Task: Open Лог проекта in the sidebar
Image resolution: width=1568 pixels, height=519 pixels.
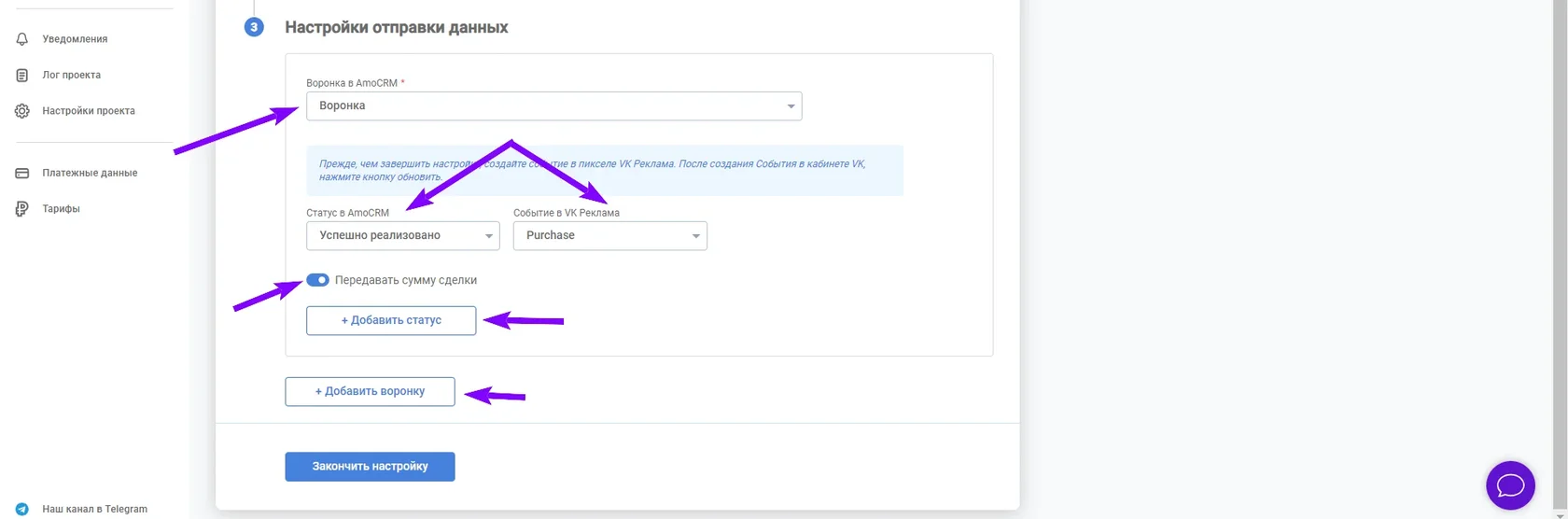Action: (x=71, y=75)
